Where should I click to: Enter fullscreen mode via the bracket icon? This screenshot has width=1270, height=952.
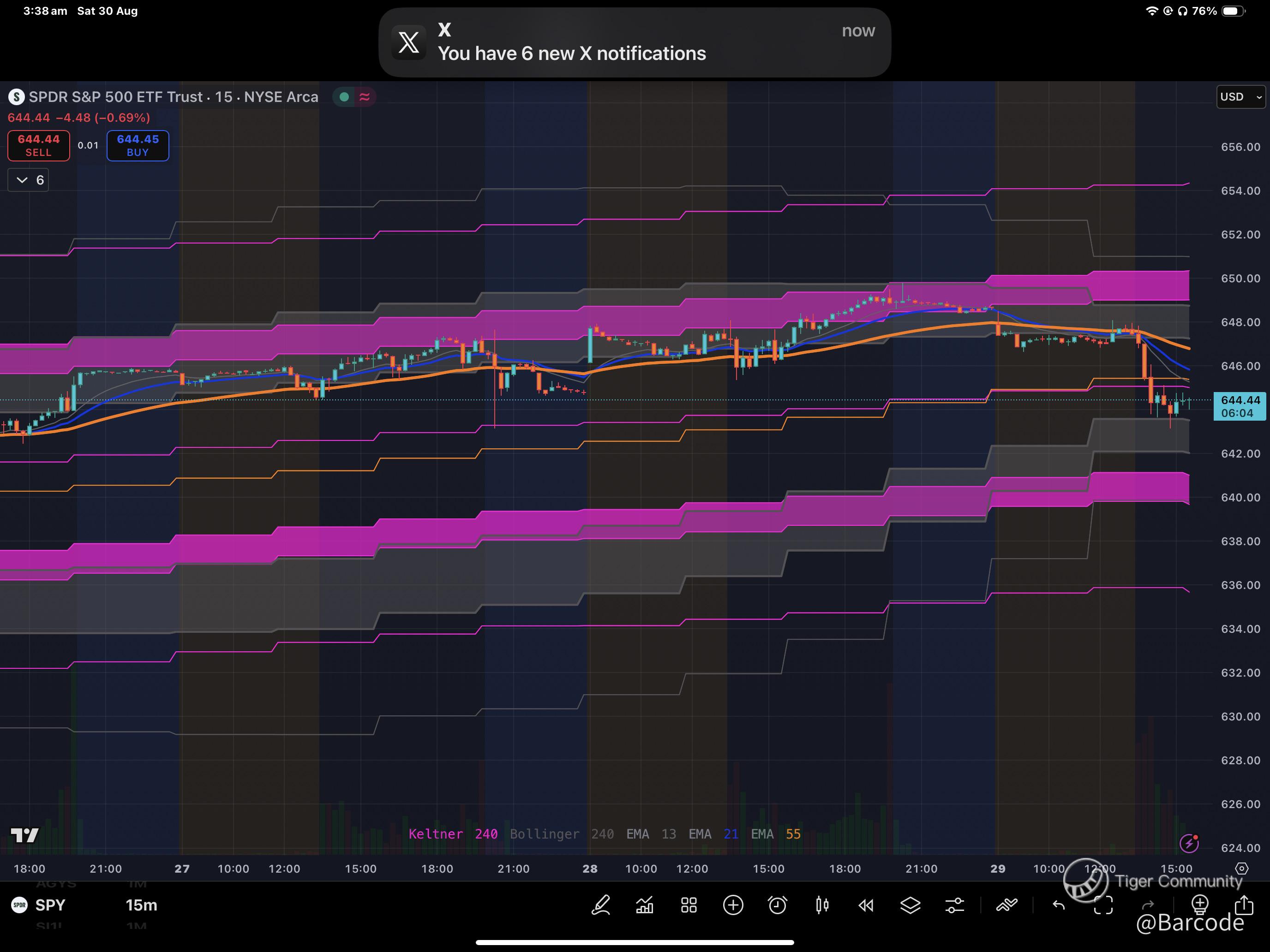[1103, 905]
